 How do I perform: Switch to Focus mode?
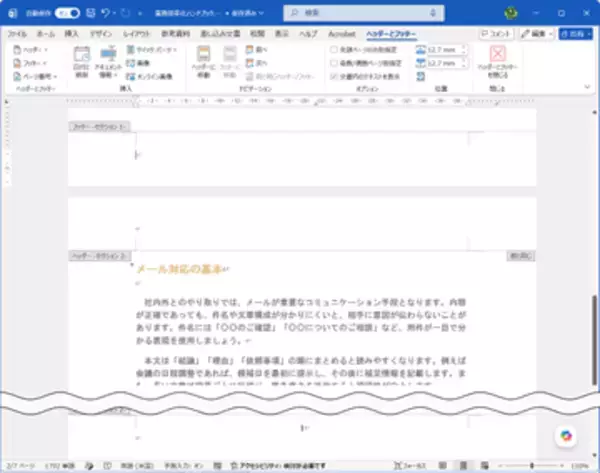pos(410,466)
